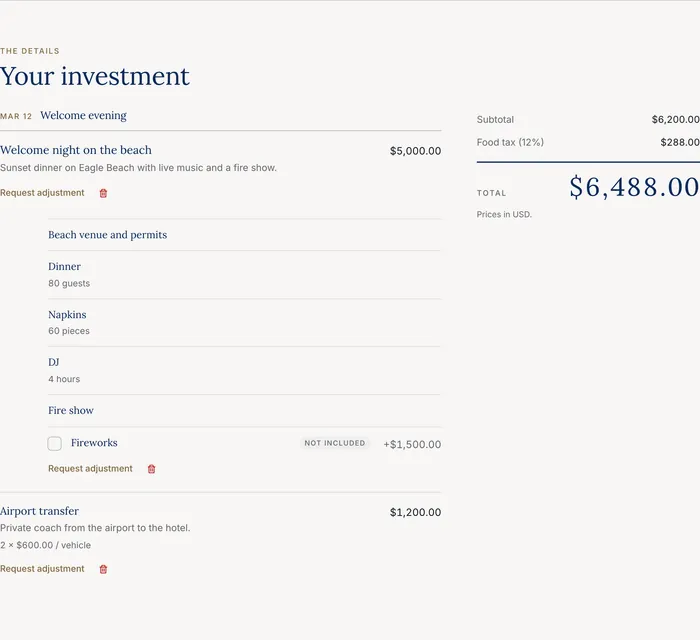Click the Private coach description text
Screen dimensions: 700x640
pos(95,528)
